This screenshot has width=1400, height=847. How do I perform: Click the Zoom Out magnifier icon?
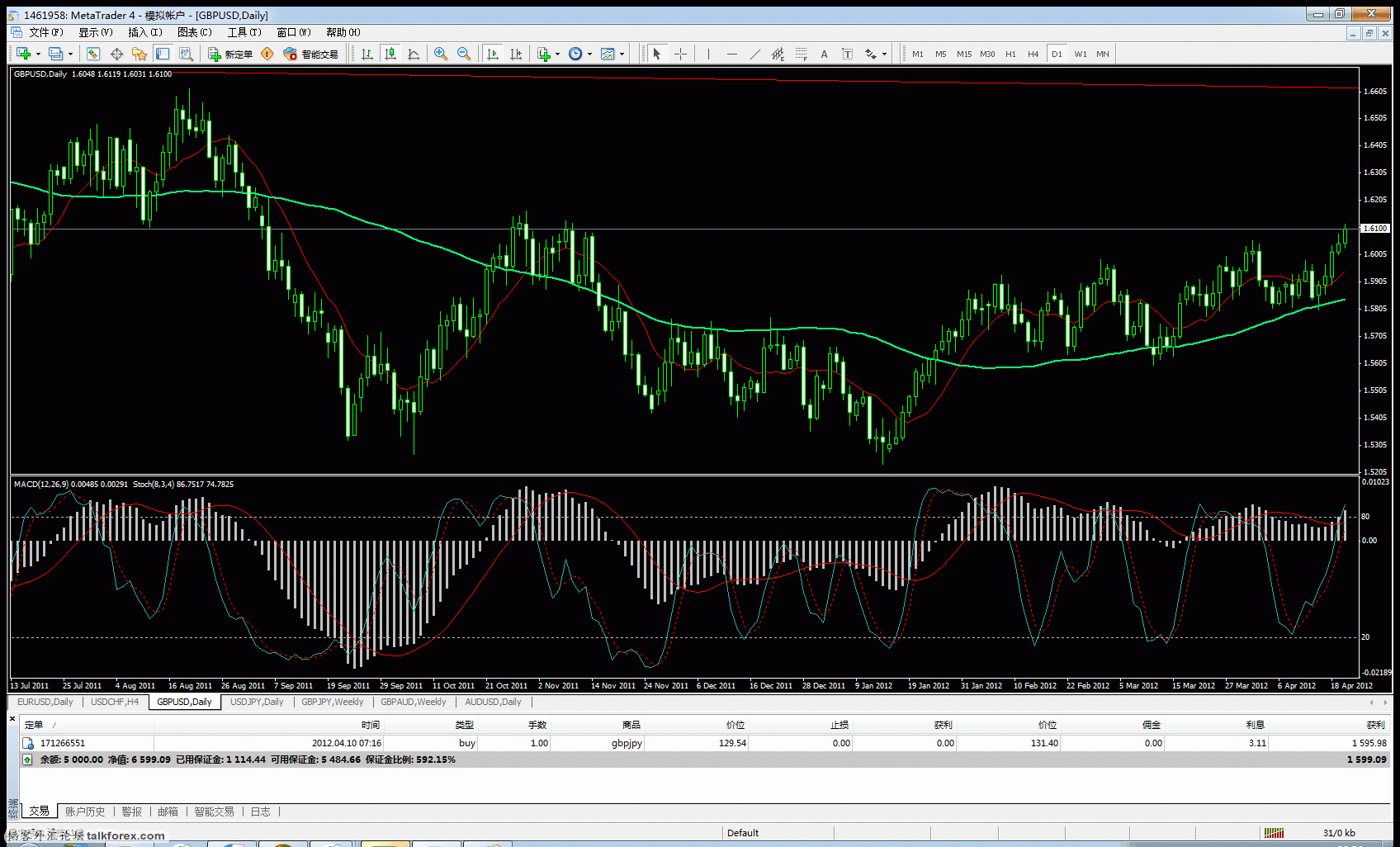[464, 54]
